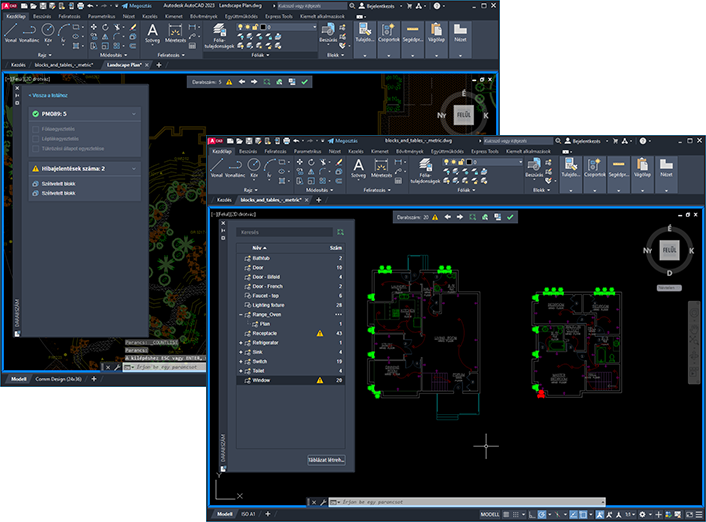The height and width of the screenshot is (522, 706).
Task: Go to previous object in the front window's Darabszám 20 count toolbar
Action: tap(448, 217)
